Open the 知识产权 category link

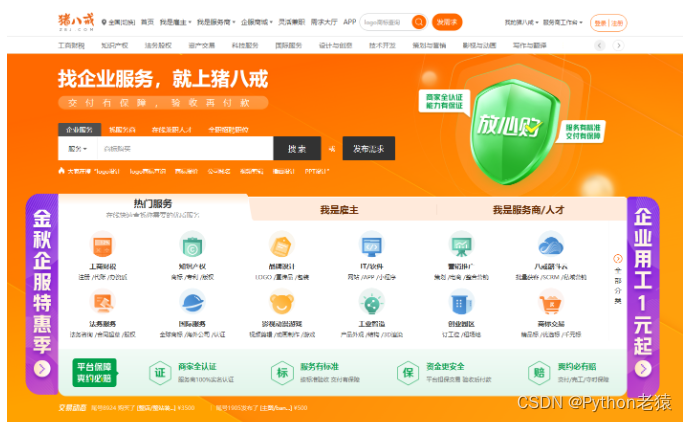(115, 45)
